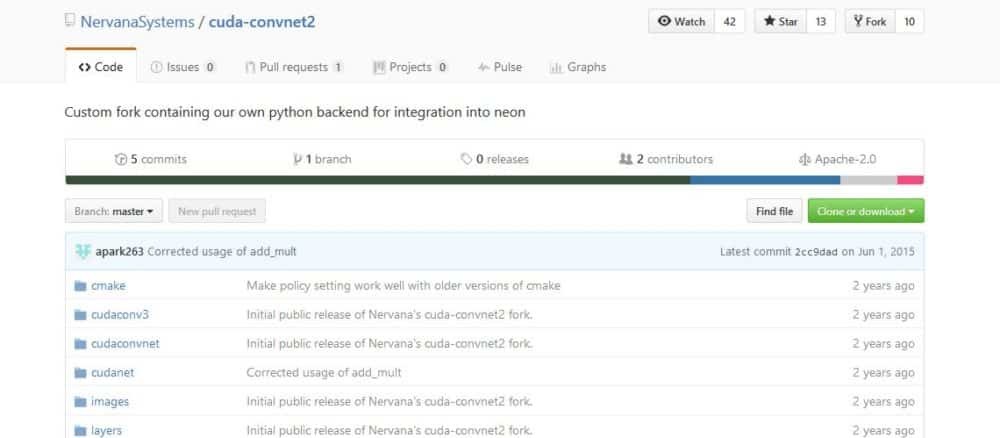1000x438 pixels.
Task: Click apark263's avatar thumbnail
Action: [82, 251]
